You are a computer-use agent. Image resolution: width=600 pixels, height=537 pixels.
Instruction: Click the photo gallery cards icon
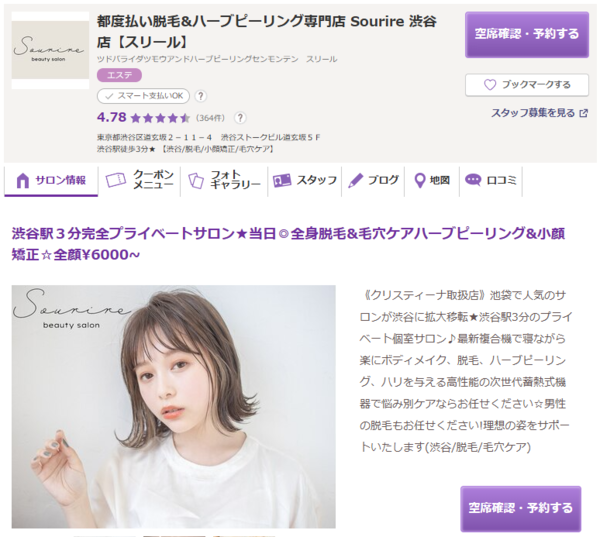[196, 181]
